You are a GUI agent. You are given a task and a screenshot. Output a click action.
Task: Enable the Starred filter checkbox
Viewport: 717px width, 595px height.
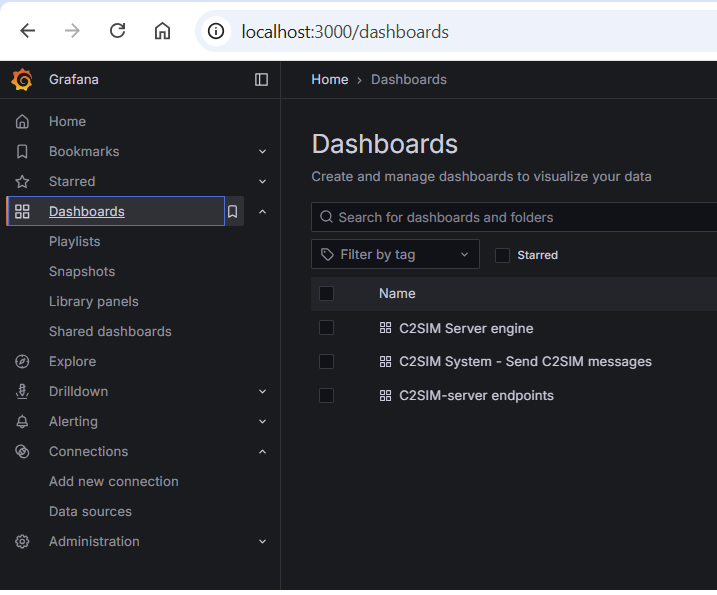coord(502,255)
